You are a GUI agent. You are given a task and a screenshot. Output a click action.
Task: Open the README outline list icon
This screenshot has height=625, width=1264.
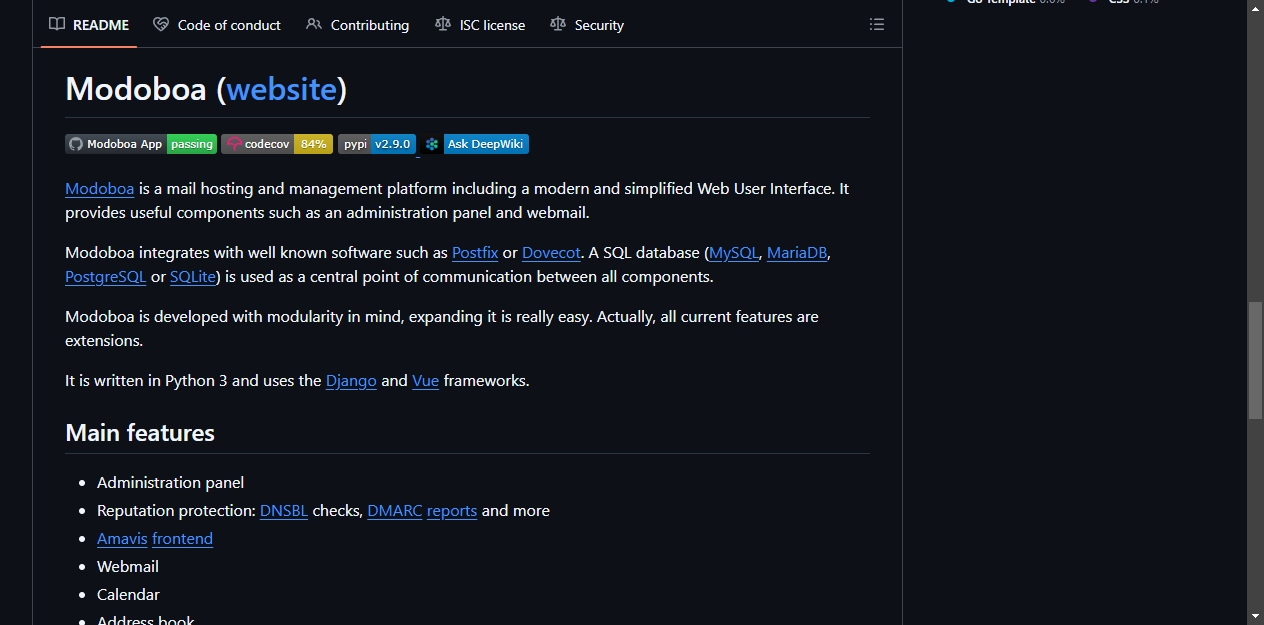877,24
